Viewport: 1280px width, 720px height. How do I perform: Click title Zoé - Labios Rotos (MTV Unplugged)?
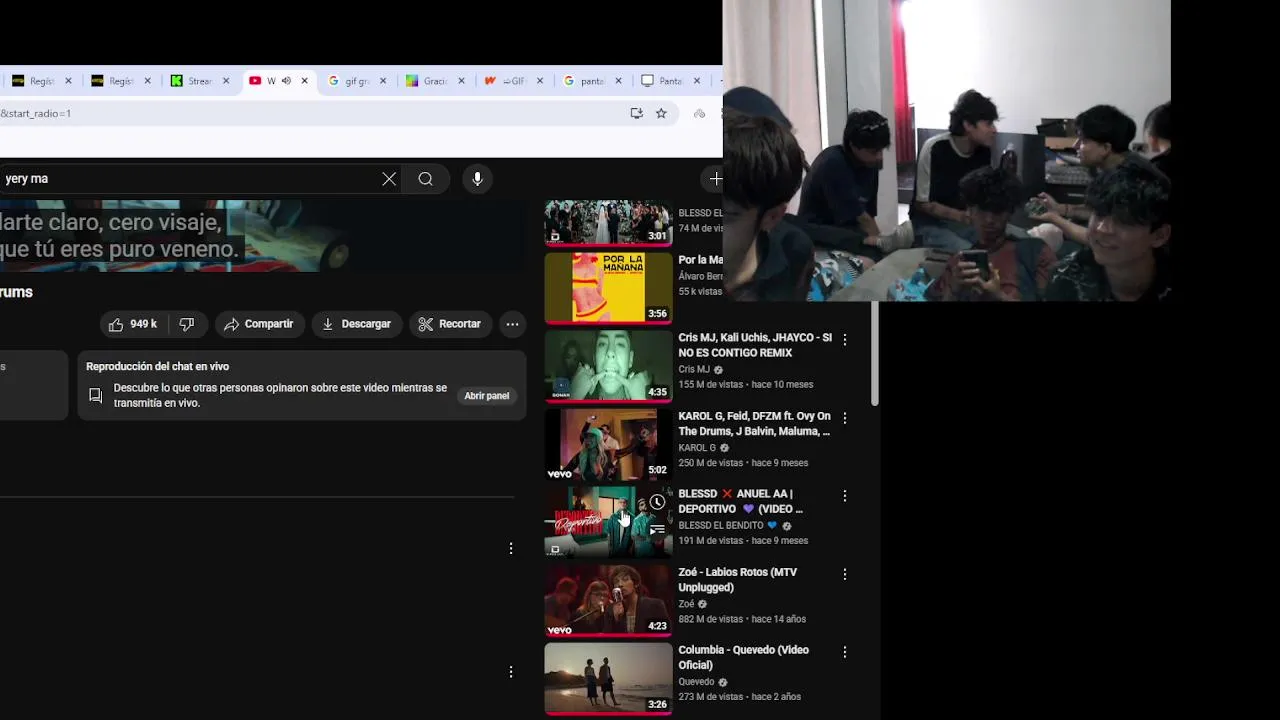[737, 580]
